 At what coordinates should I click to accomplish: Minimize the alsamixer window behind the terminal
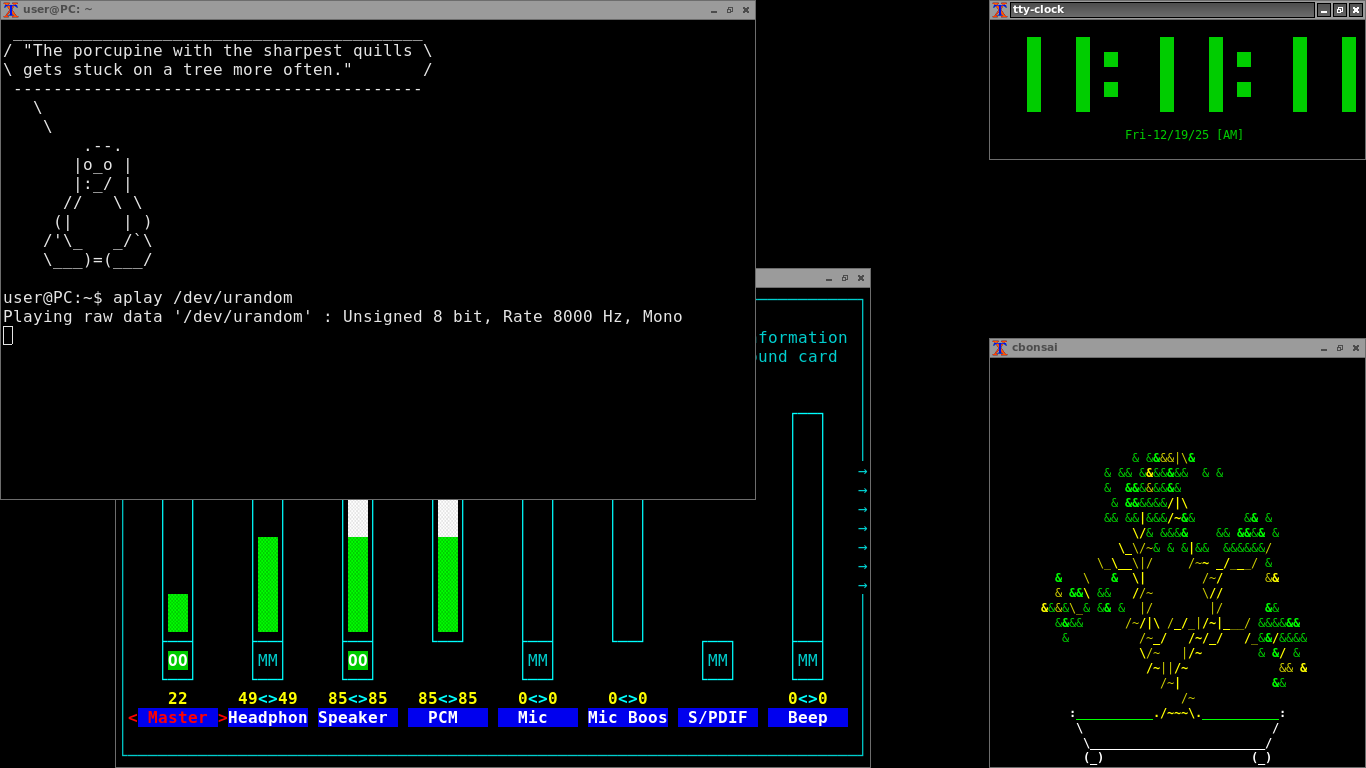coord(829,278)
